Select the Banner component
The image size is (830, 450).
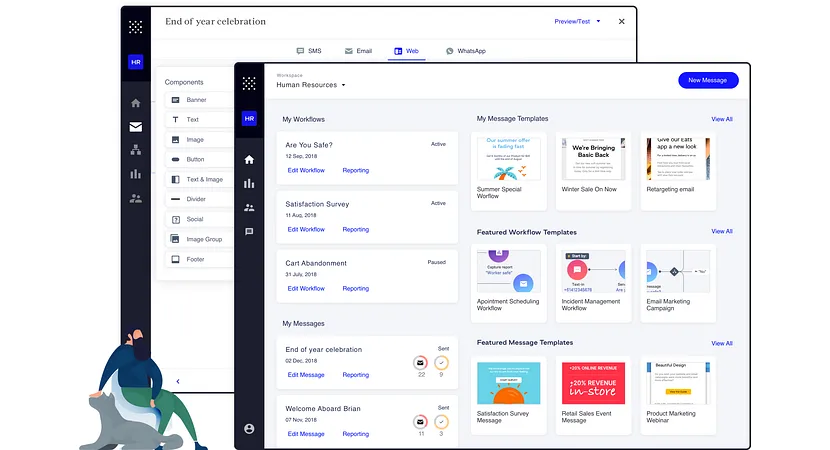coord(199,100)
